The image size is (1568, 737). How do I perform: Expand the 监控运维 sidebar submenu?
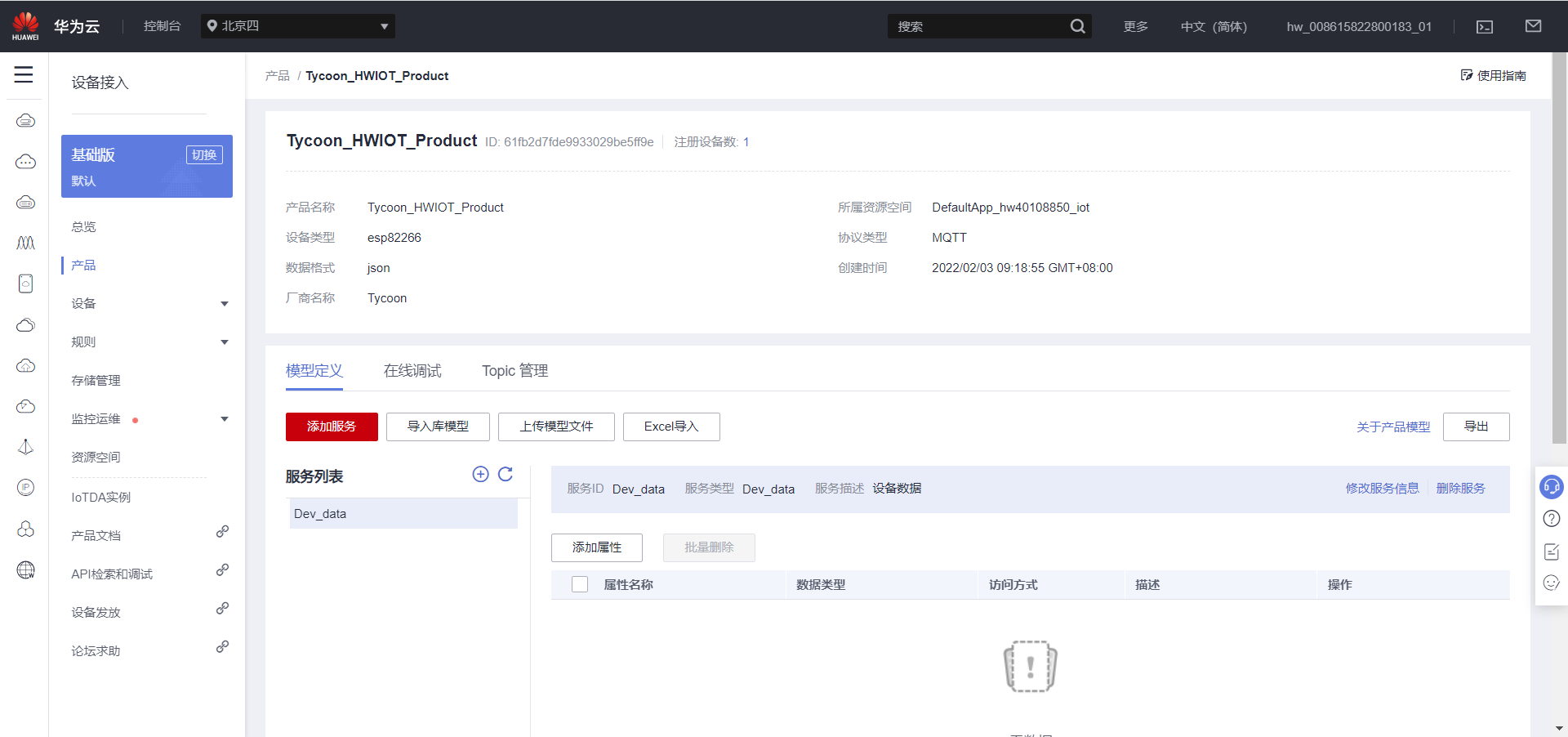pos(225,419)
